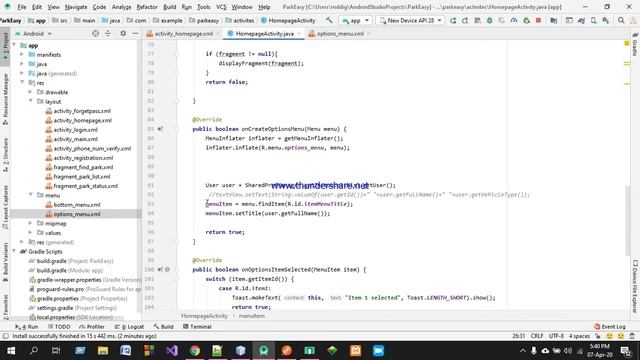Click menuItem in the editor breadcrumb
640x360 pixels.
coord(251,316)
